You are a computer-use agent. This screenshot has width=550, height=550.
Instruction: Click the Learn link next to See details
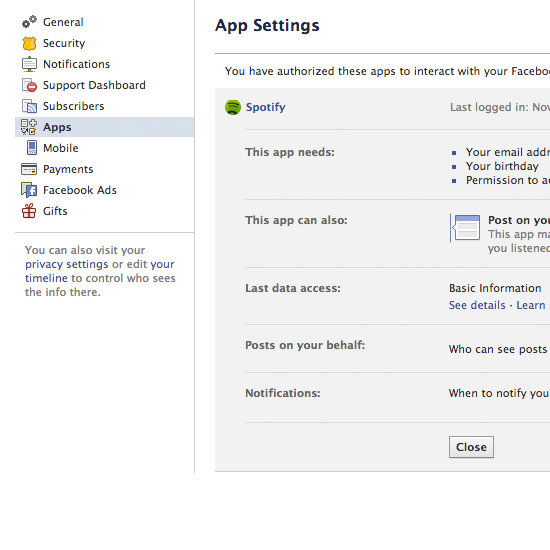[531, 305]
